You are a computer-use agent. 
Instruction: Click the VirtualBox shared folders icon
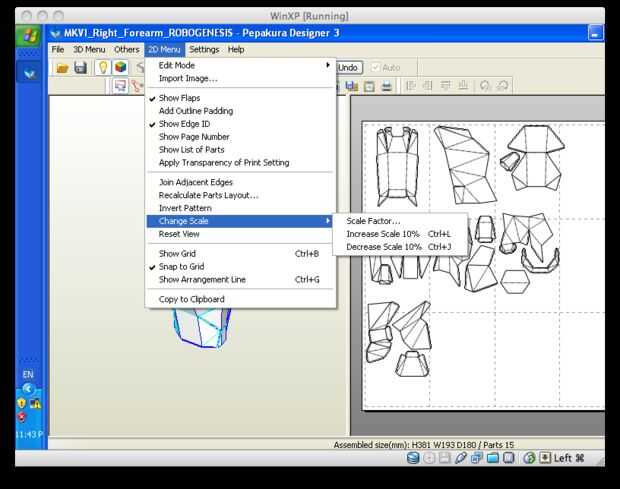pos(493,458)
